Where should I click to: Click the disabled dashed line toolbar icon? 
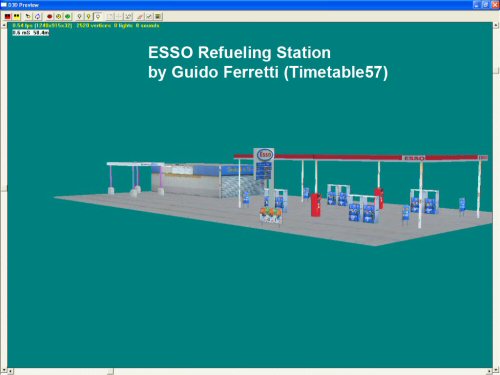(x=119, y=16)
